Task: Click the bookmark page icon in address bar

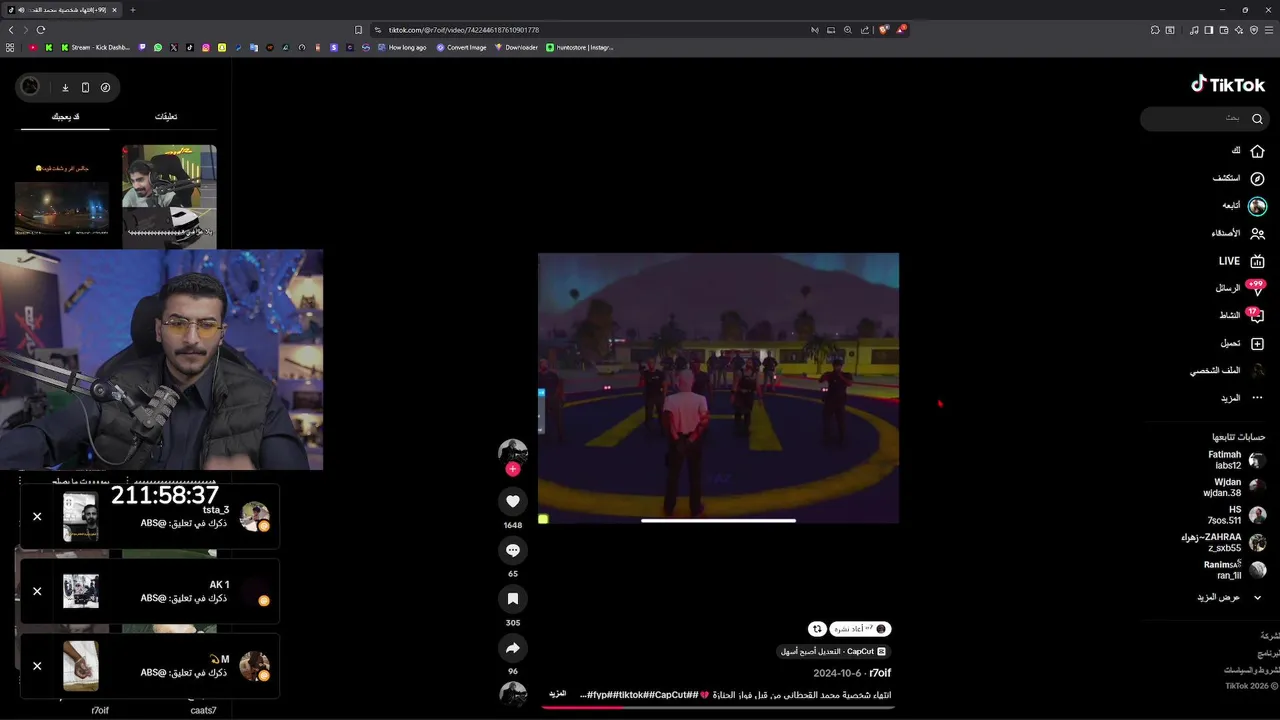Action: point(359,30)
